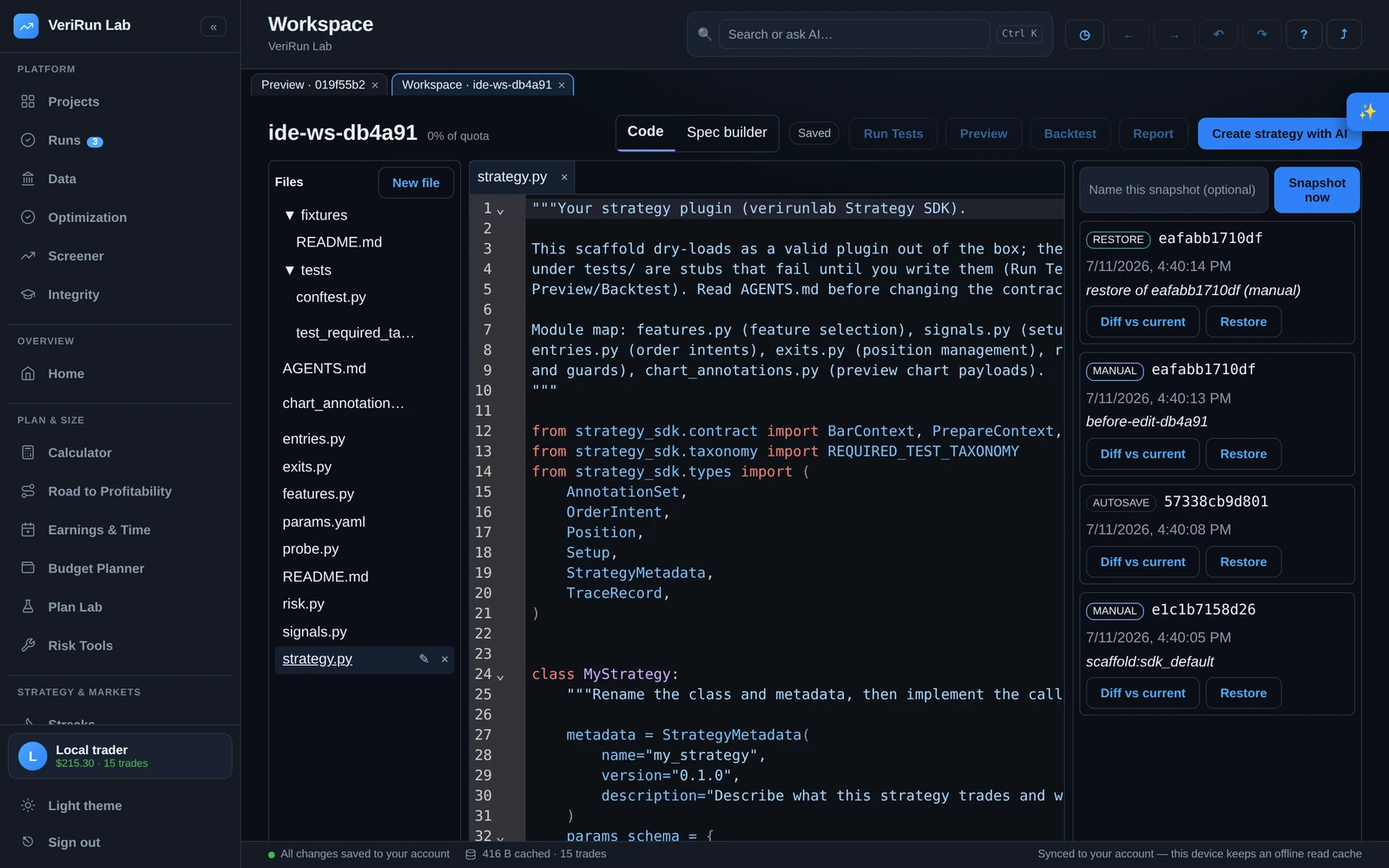
Task: Click the snapshot name input field
Action: (x=1173, y=190)
